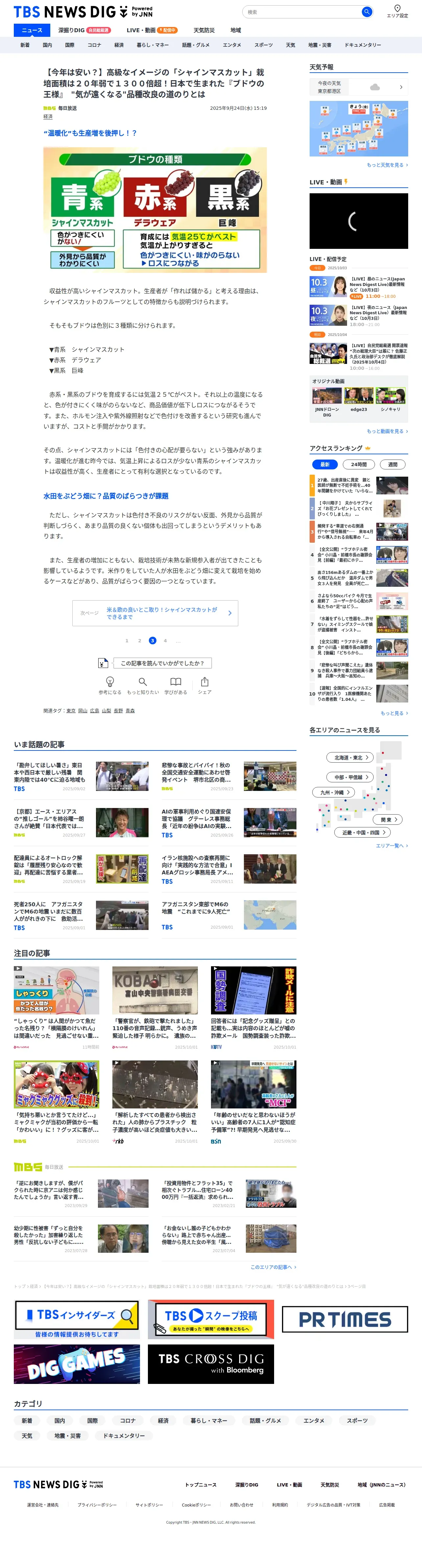Click the 岡山 related tag

coord(83,711)
